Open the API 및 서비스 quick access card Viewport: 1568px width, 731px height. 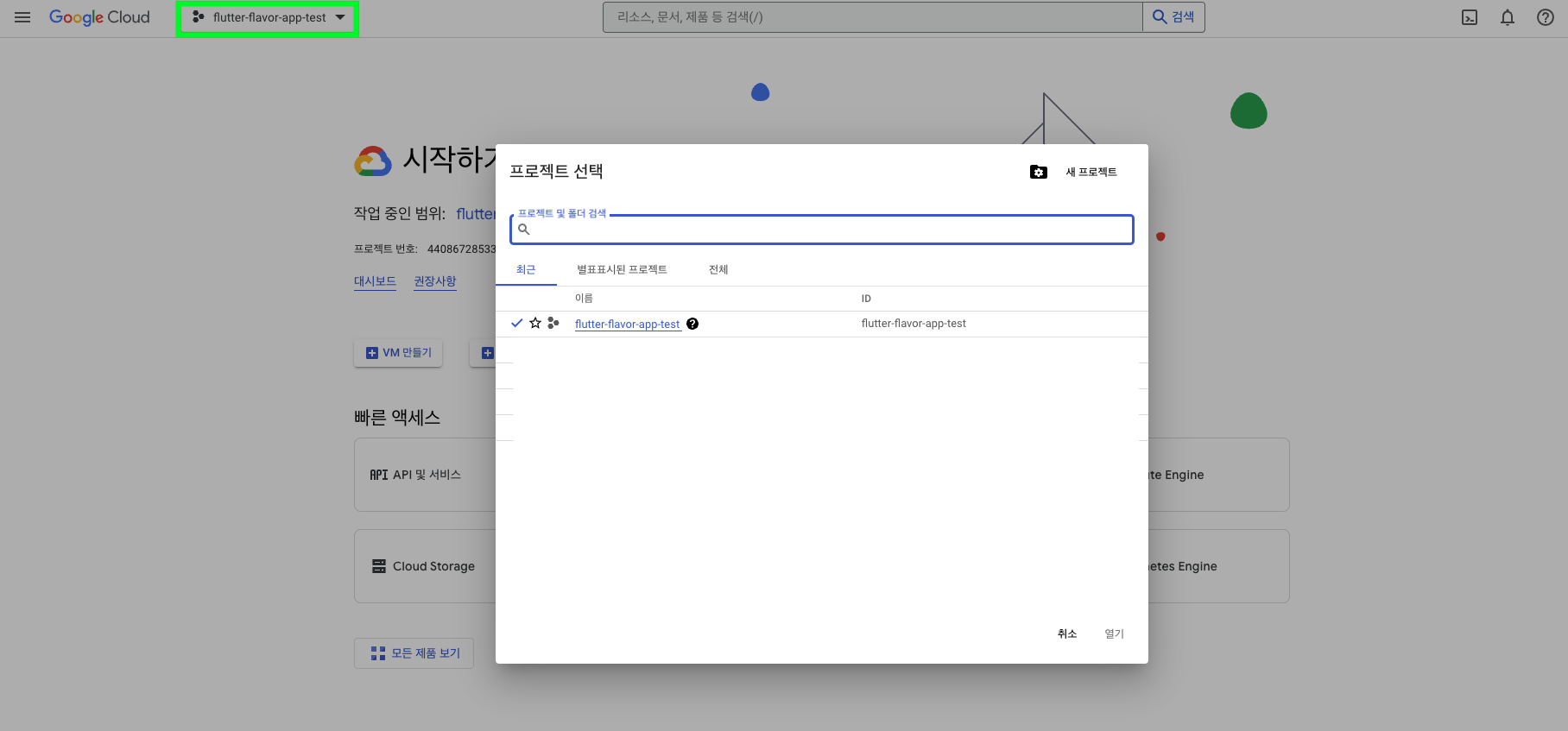click(425, 475)
